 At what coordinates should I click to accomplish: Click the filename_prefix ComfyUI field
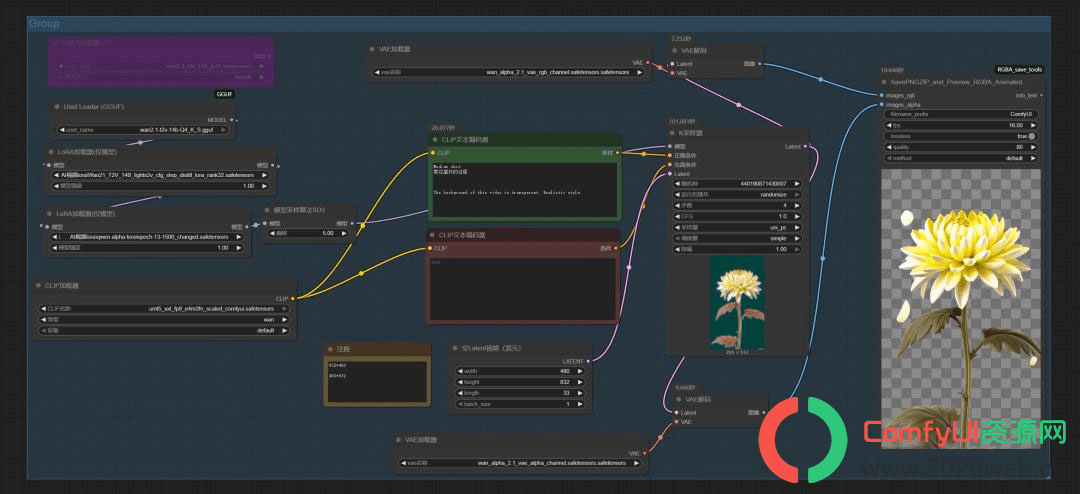961,114
